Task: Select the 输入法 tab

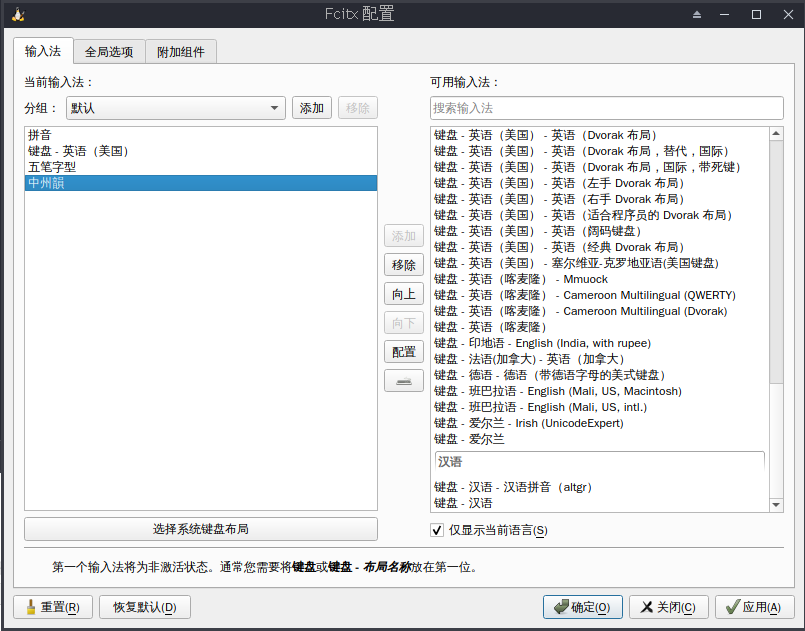Action: coord(43,51)
